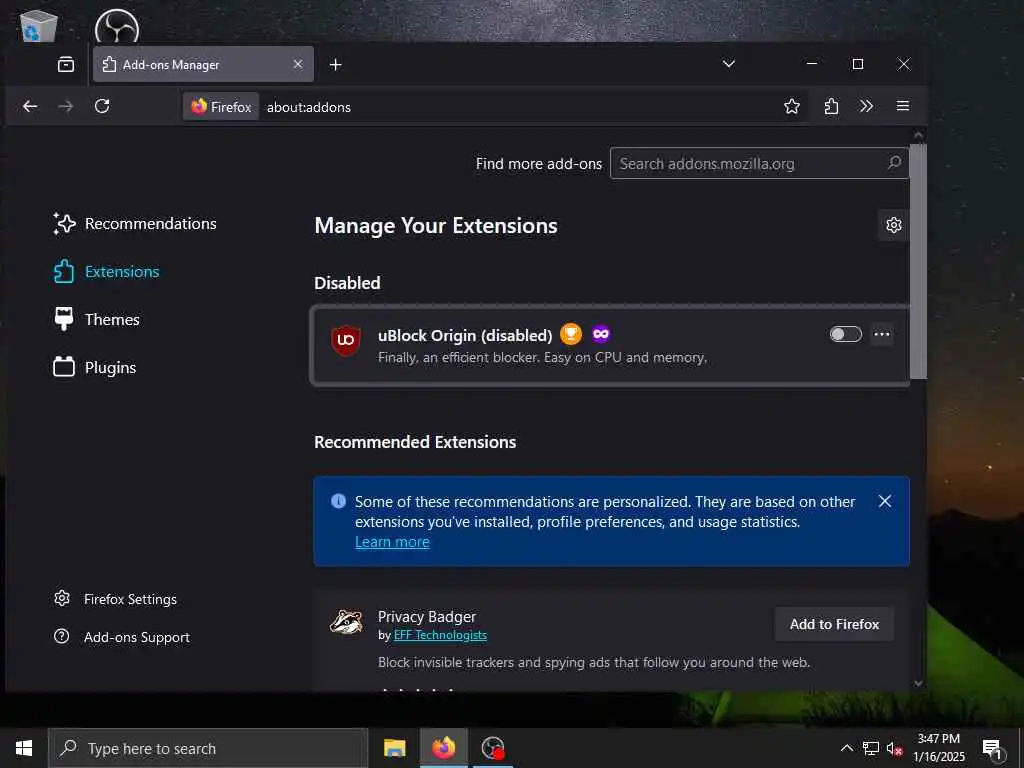
Task: Click the Firefox identity badge in the address bar
Action: click(x=221, y=106)
